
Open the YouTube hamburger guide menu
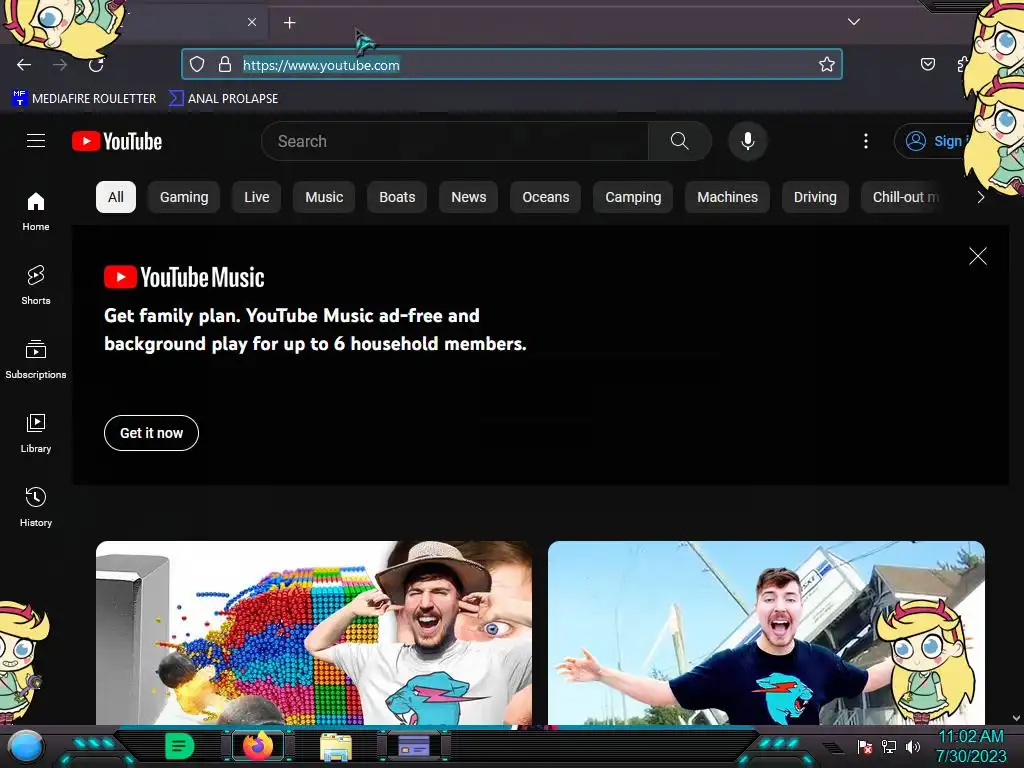coord(36,140)
